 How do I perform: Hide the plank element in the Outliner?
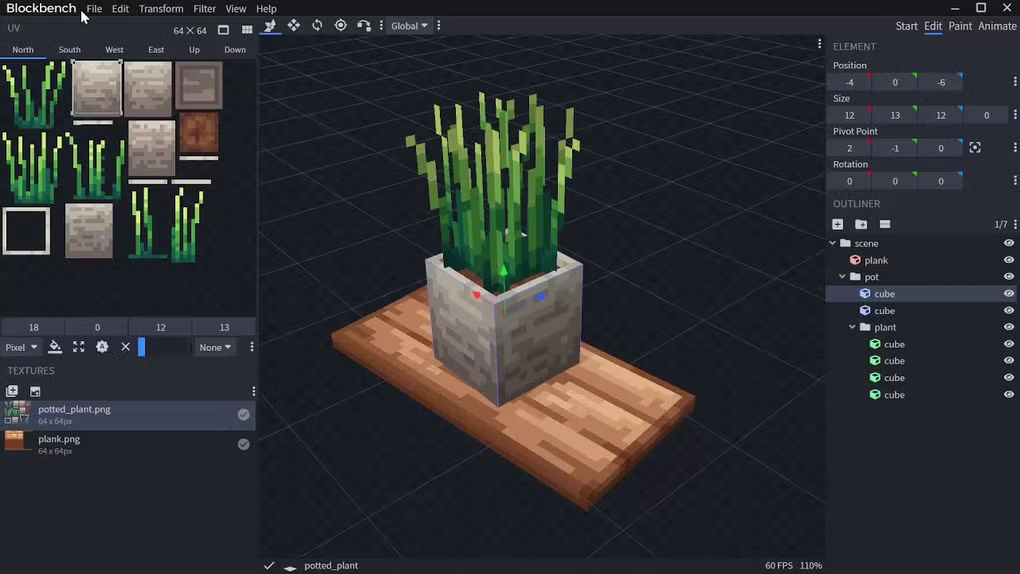click(x=1008, y=260)
